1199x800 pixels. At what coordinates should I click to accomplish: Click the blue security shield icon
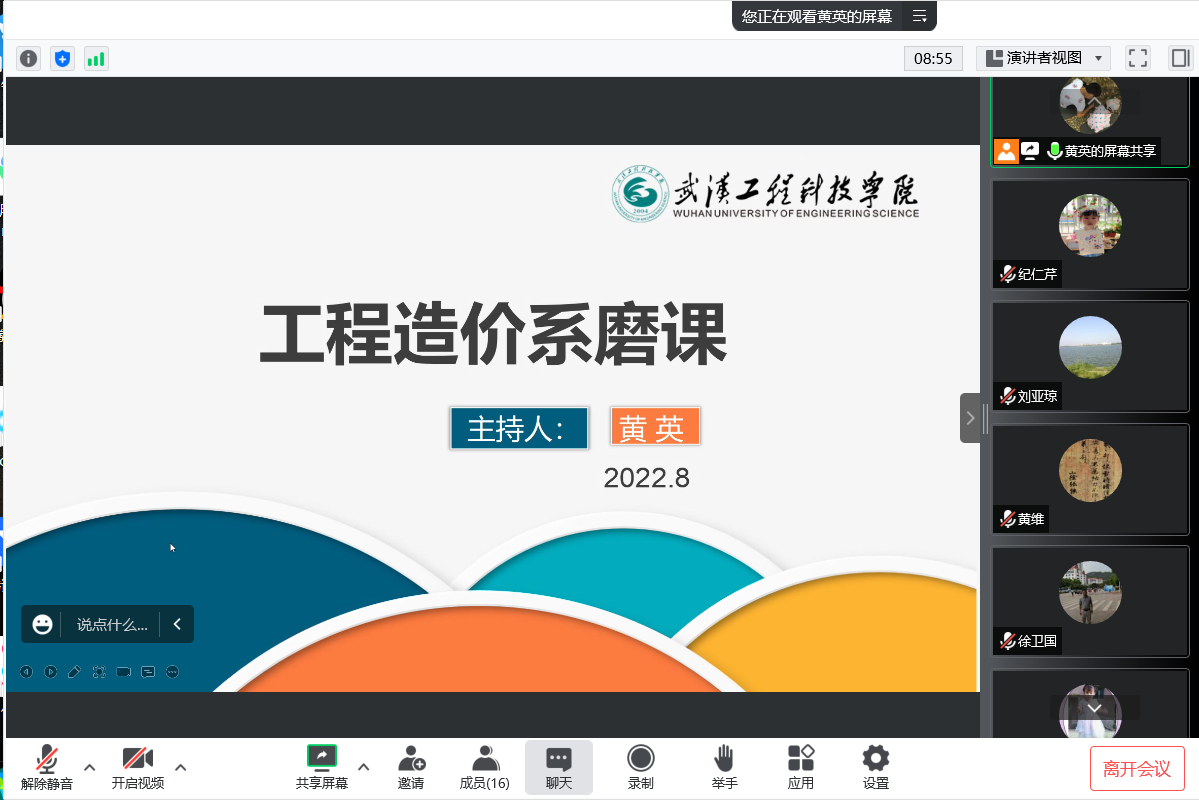point(63,59)
